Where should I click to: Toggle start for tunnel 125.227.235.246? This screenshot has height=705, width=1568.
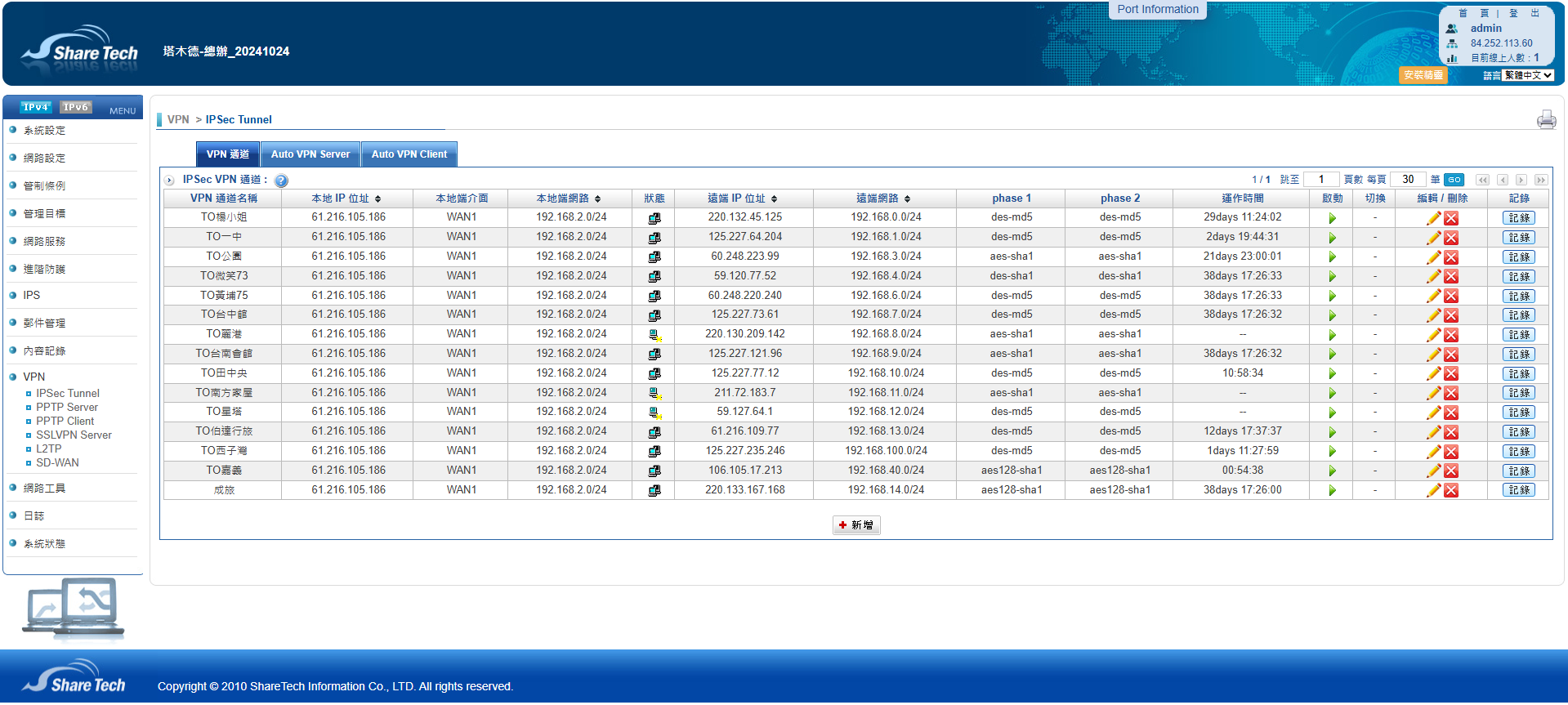tap(1333, 452)
